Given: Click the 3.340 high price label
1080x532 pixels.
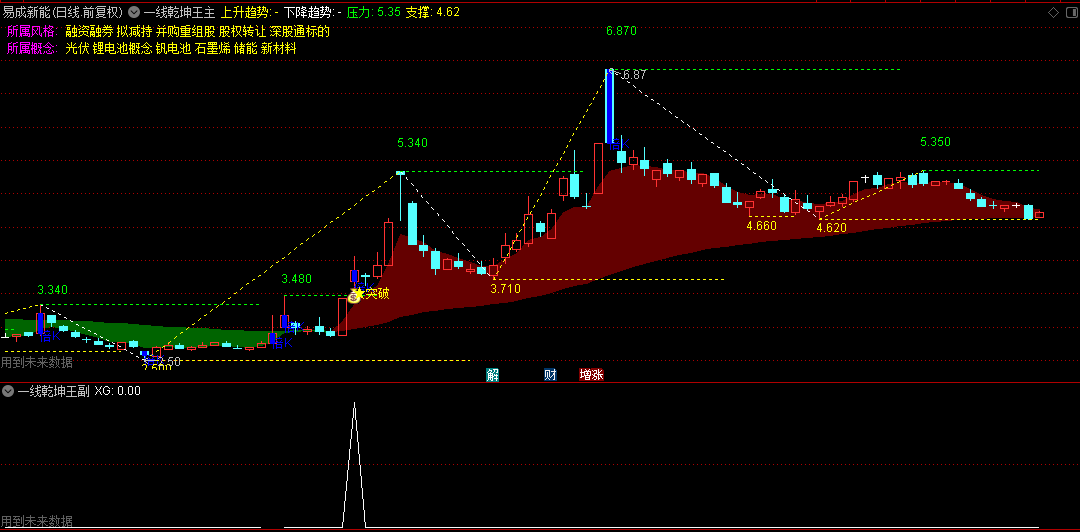Looking at the screenshot, I should click(52, 289).
